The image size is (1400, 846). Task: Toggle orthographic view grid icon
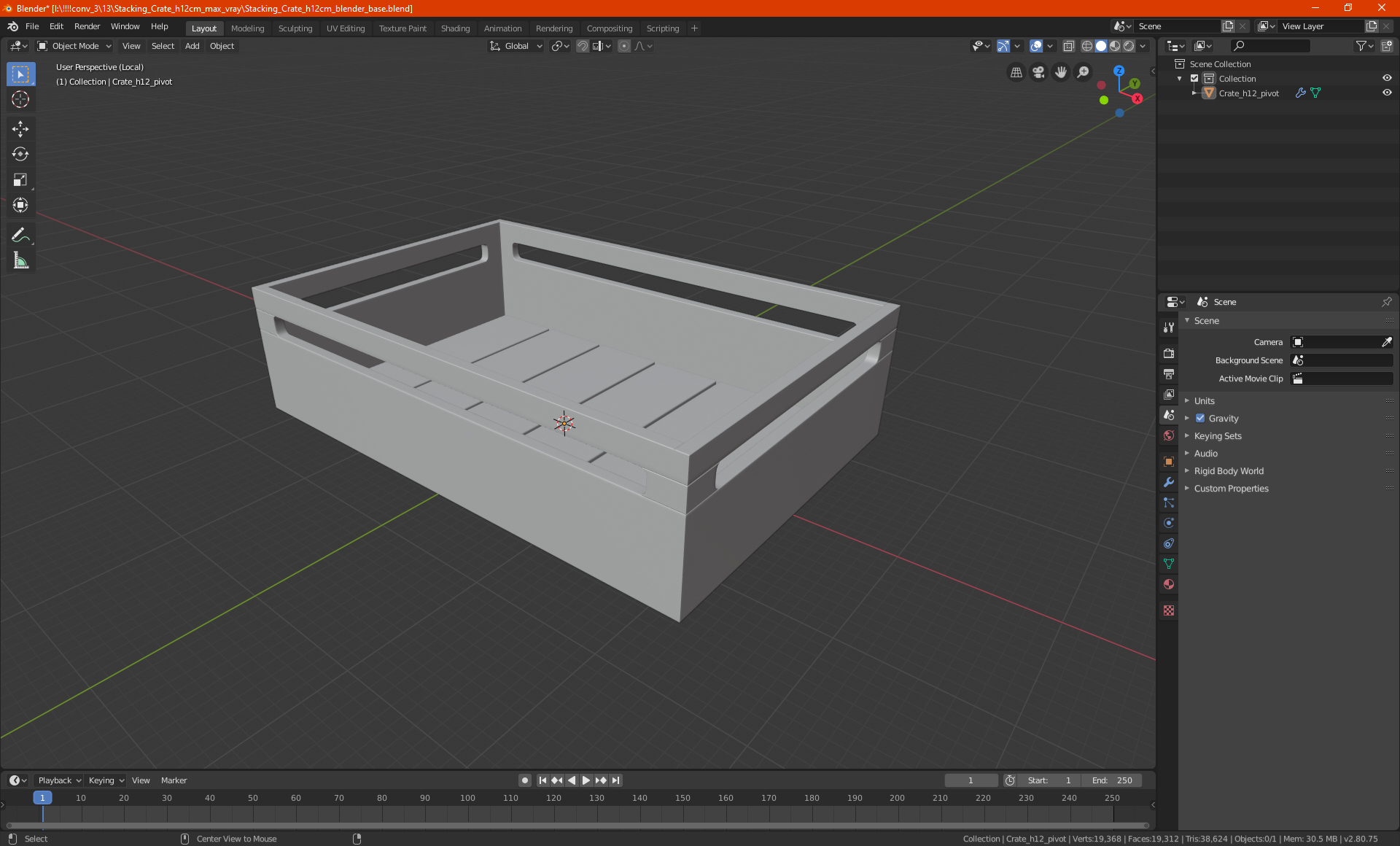tap(1016, 72)
